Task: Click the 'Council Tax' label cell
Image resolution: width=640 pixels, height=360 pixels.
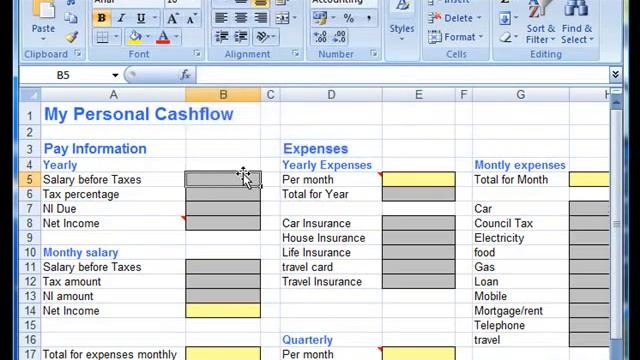Action: point(504,224)
